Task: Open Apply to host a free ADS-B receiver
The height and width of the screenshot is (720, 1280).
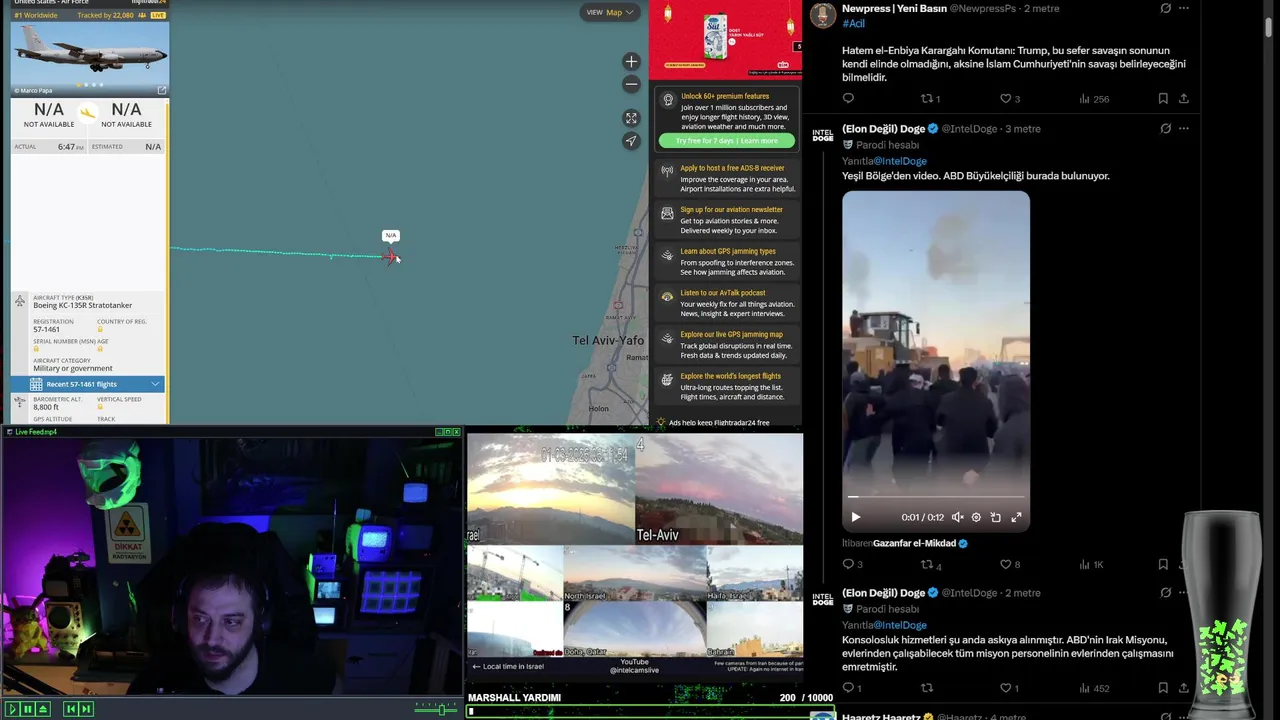Action: (x=728, y=178)
